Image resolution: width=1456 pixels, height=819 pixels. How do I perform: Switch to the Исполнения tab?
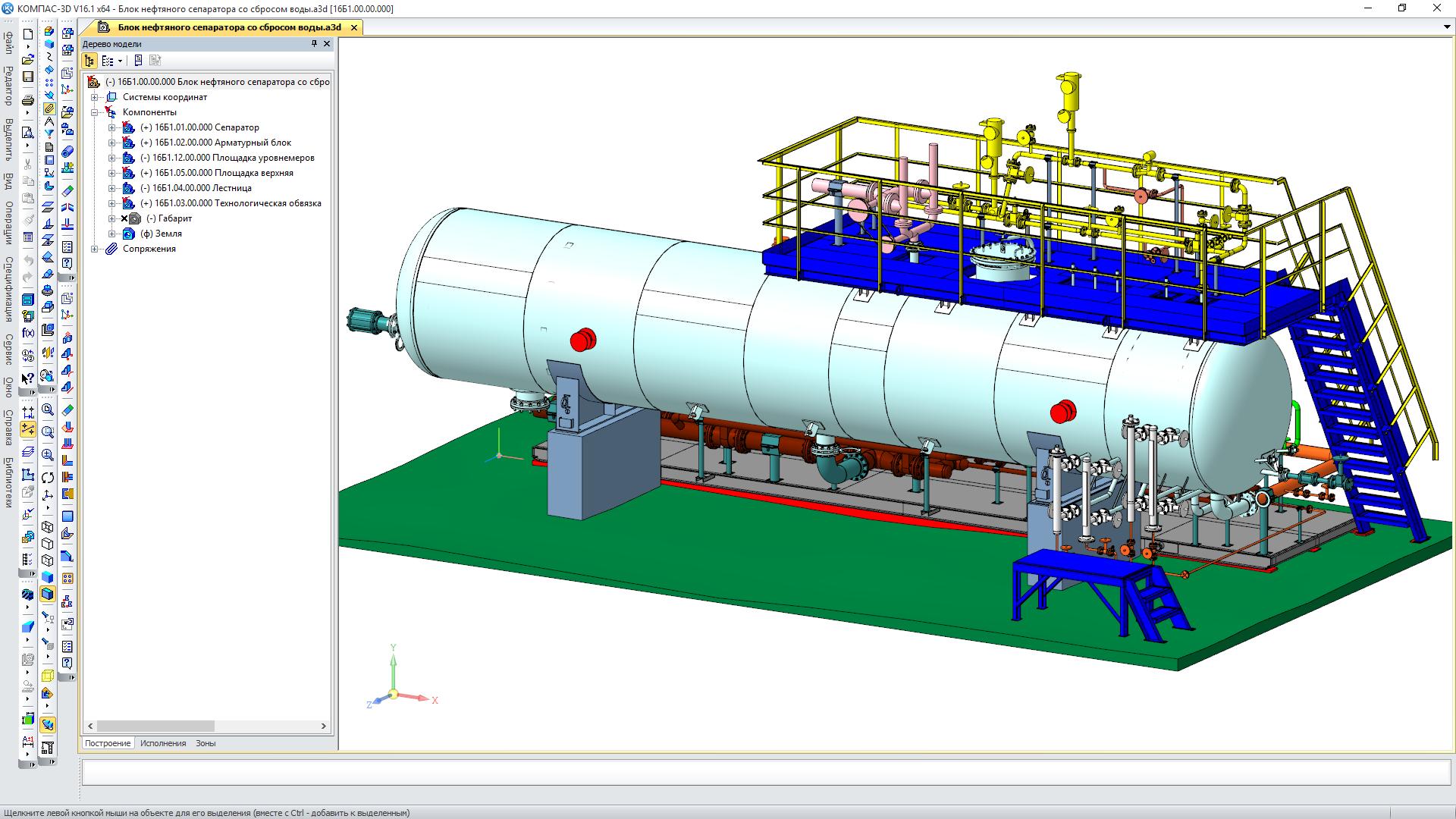click(x=162, y=743)
